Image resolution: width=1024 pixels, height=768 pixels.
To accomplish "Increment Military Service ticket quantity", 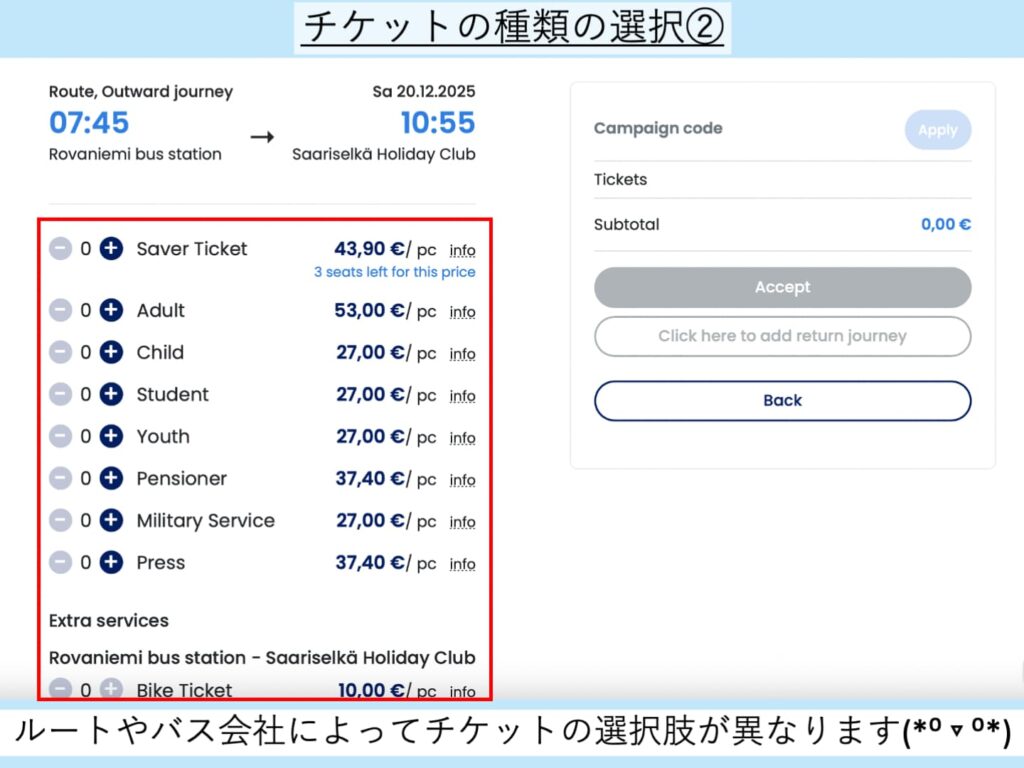I will [111, 521].
